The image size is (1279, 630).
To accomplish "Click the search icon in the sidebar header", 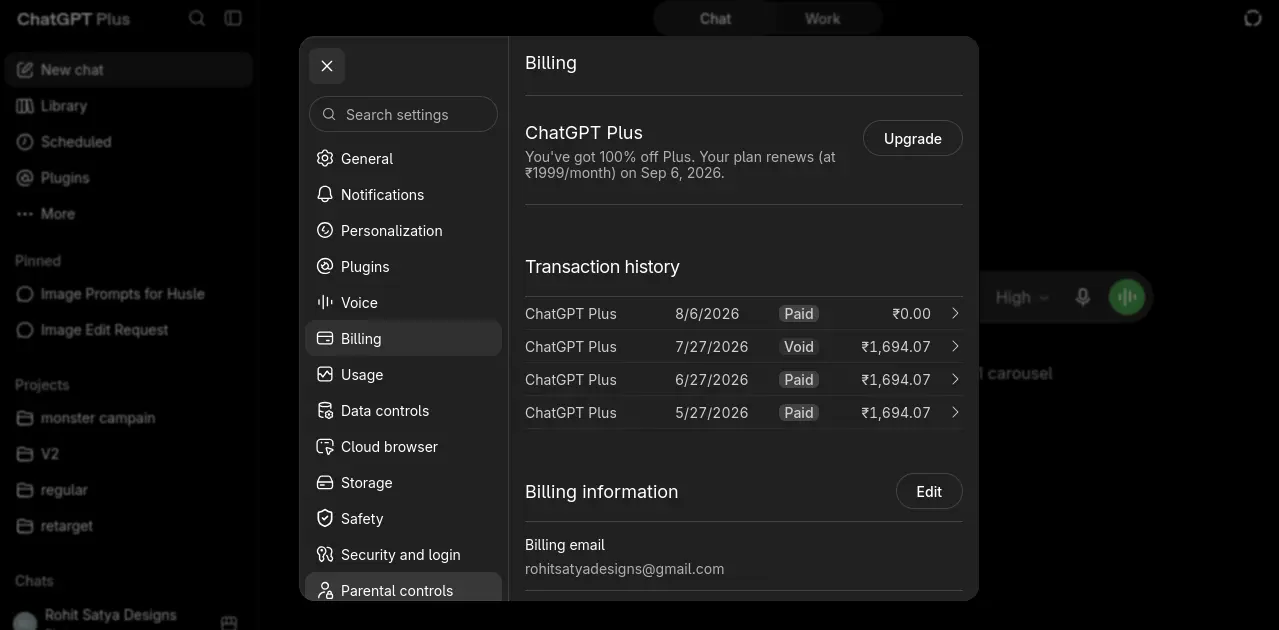I will 197,18.
